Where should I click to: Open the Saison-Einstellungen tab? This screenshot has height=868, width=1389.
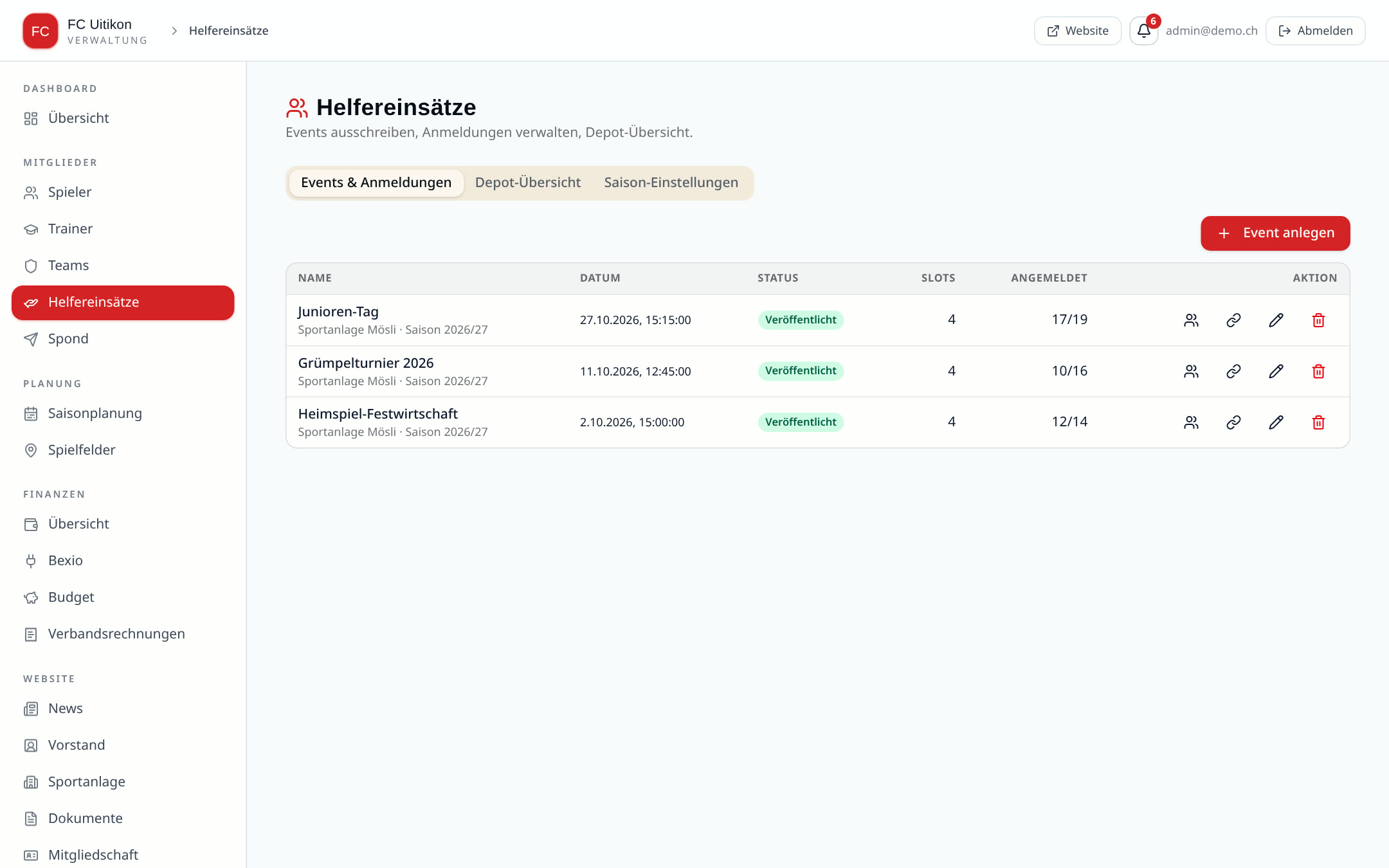pyautogui.click(x=671, y=183)
